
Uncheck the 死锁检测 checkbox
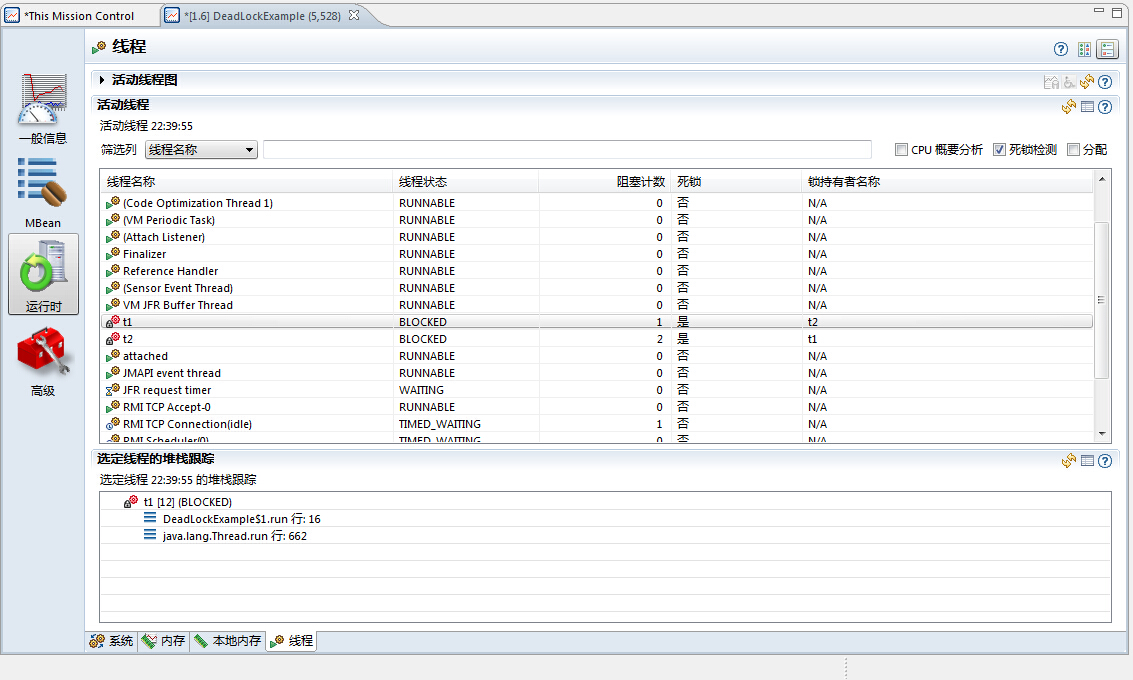point(999,150)
